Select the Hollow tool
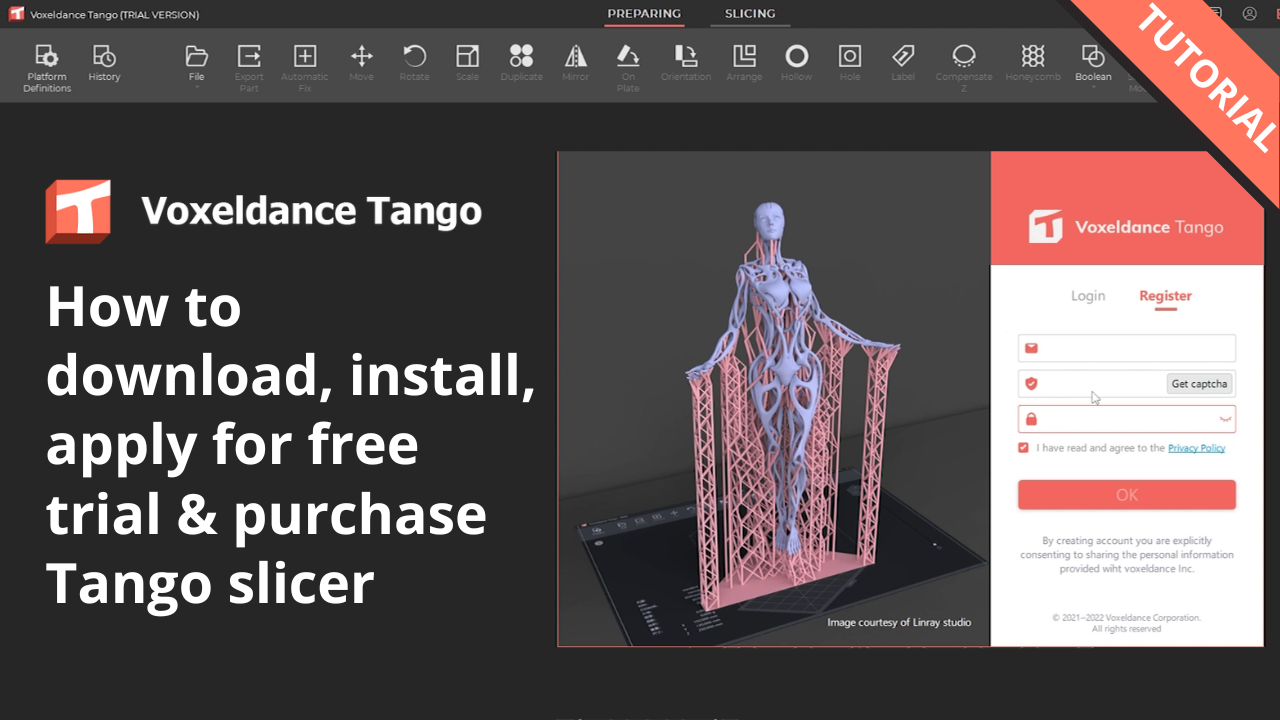Viewport: 1280px width, 720px height. 796,63
